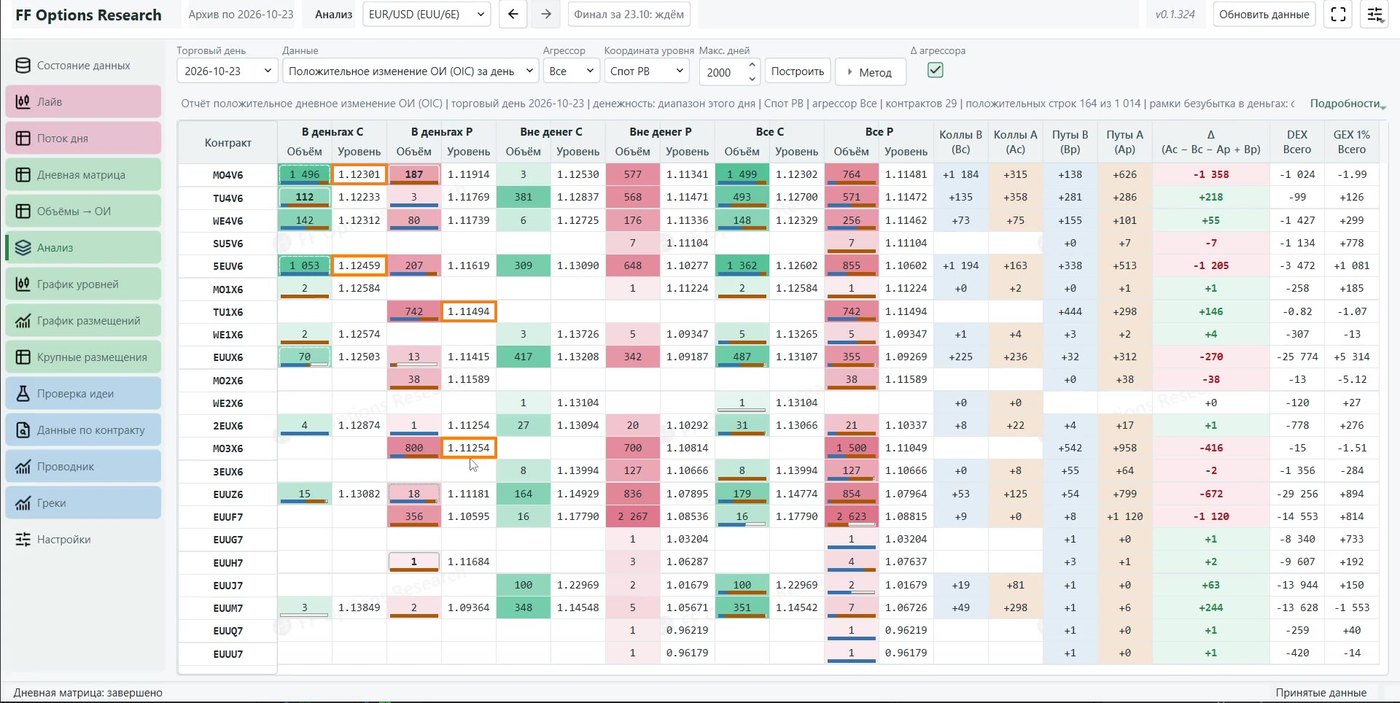
Task: Open the Агрессор dropdown
Action: 571,71
